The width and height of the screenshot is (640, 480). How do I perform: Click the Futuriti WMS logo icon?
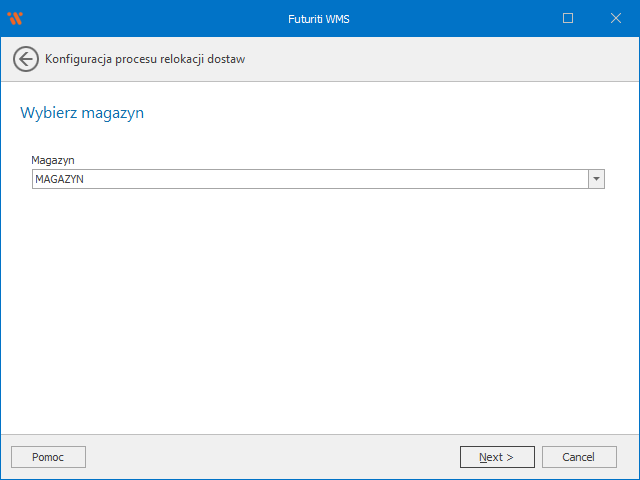15,18
